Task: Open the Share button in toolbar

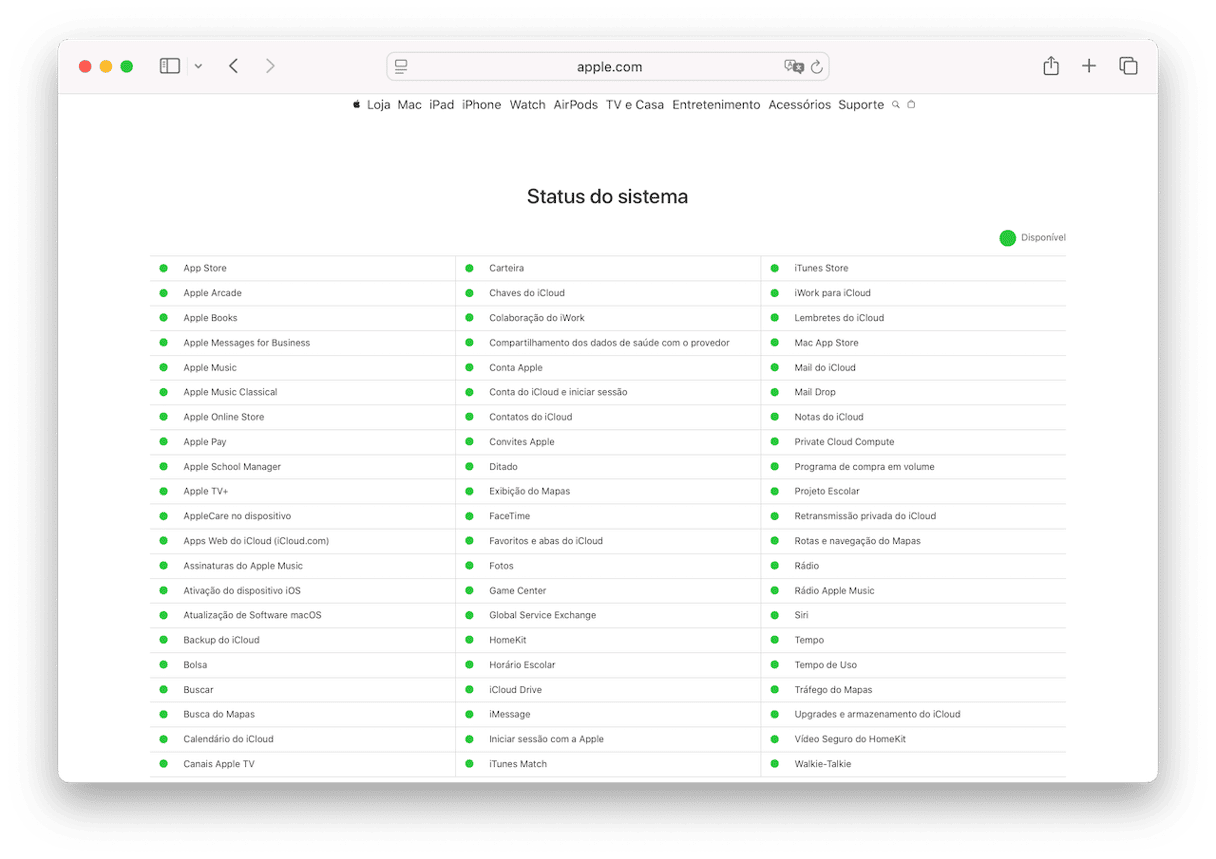Action: coord(1051,66)
